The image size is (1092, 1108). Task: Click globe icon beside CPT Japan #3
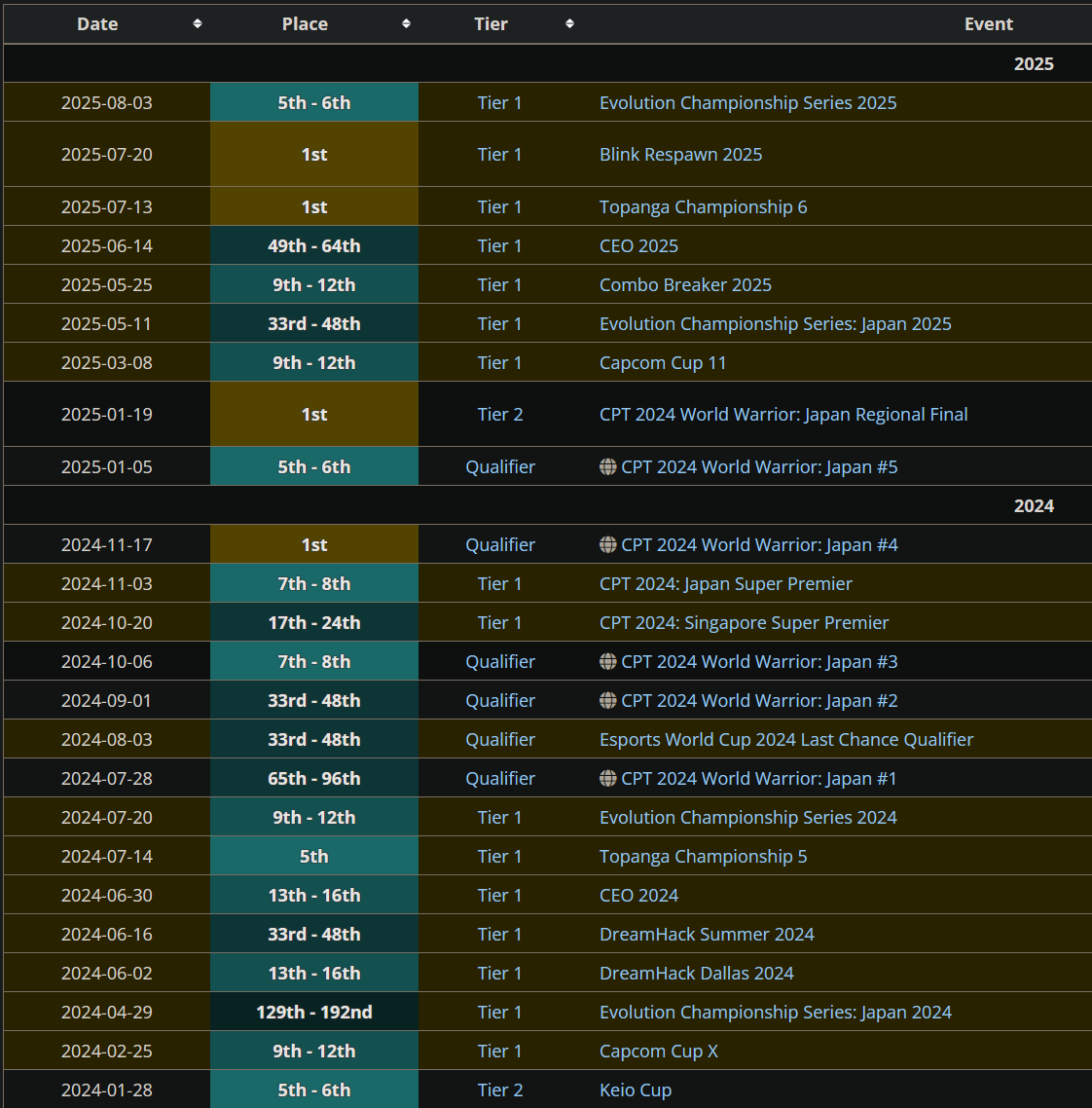(x=607, y=661)
